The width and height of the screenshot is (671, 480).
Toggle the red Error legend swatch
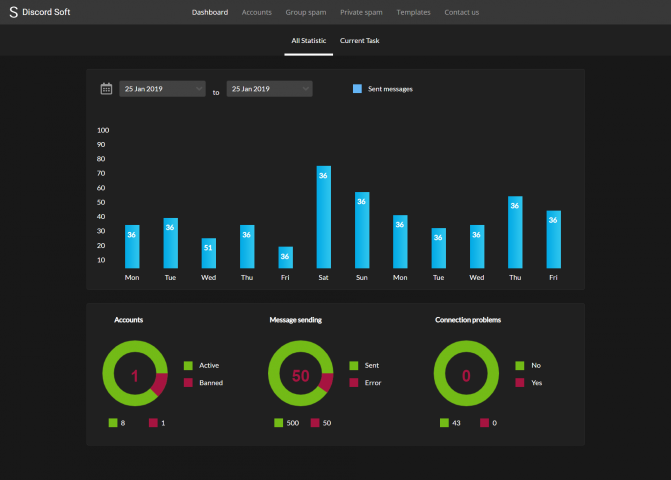[x=353, y=382]
